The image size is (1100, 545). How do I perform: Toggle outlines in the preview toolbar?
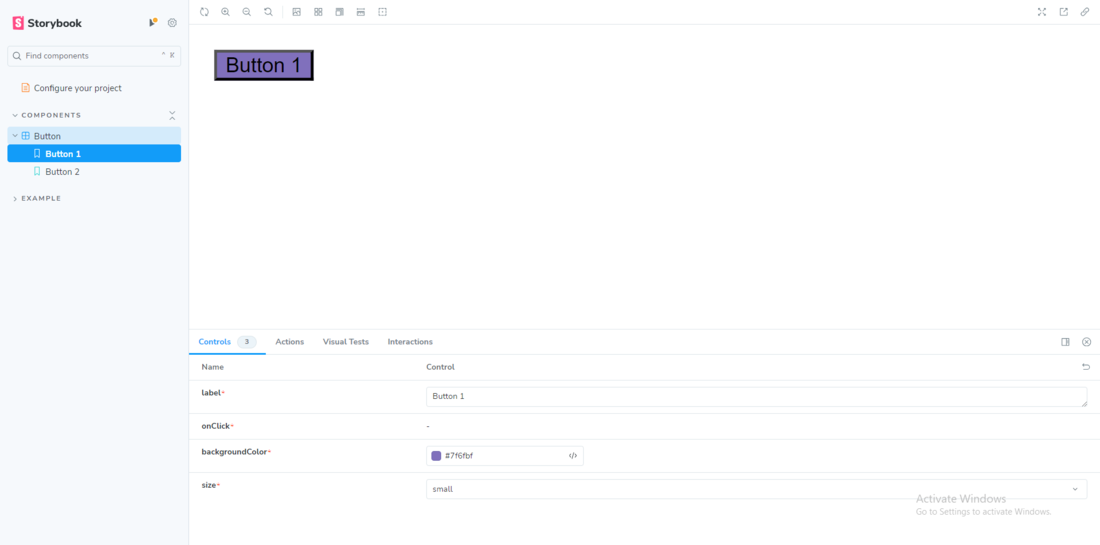[x=382, y=12]
